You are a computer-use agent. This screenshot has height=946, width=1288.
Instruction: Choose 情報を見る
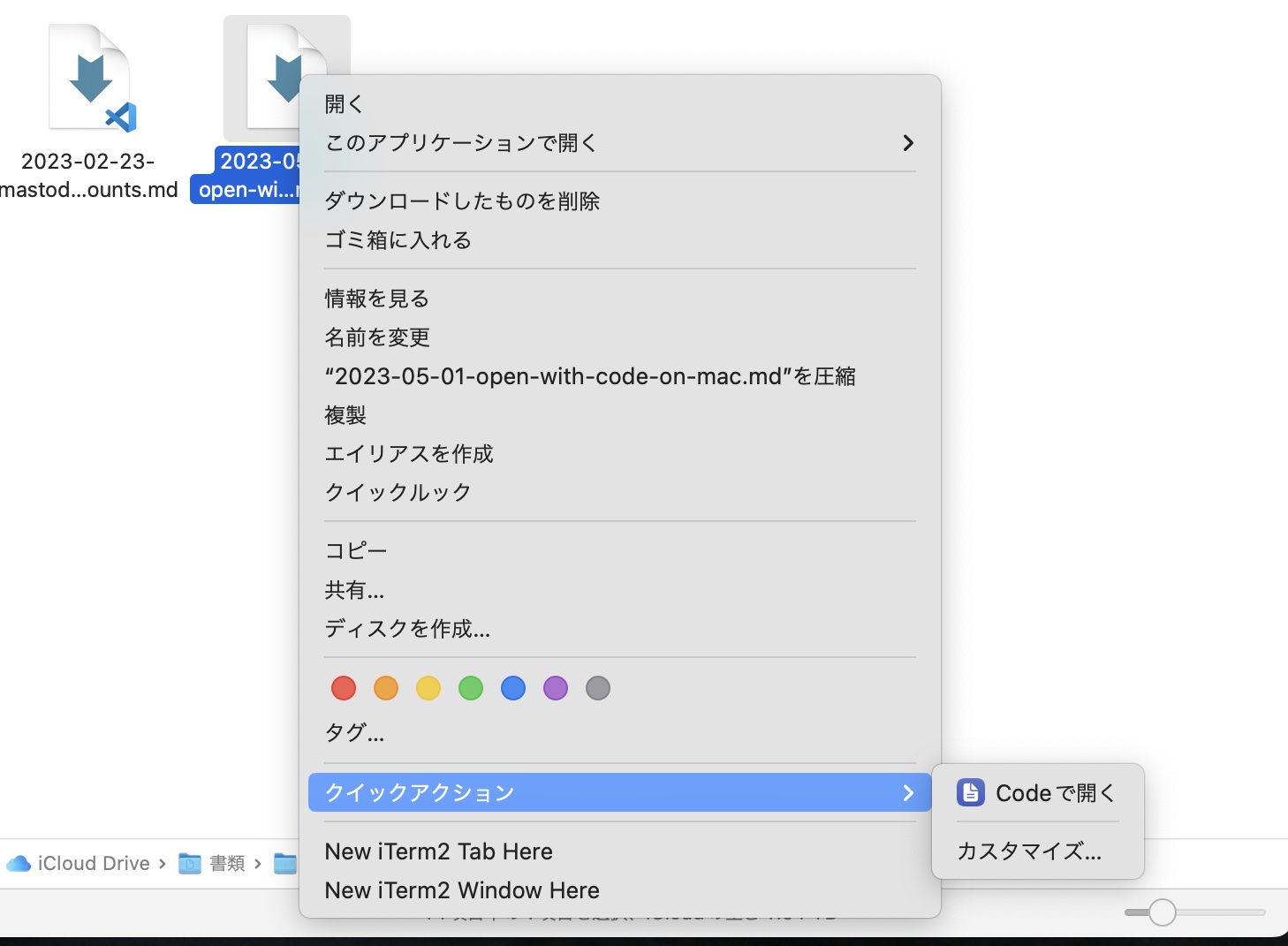pyautogui.click(x=619, y=298)
